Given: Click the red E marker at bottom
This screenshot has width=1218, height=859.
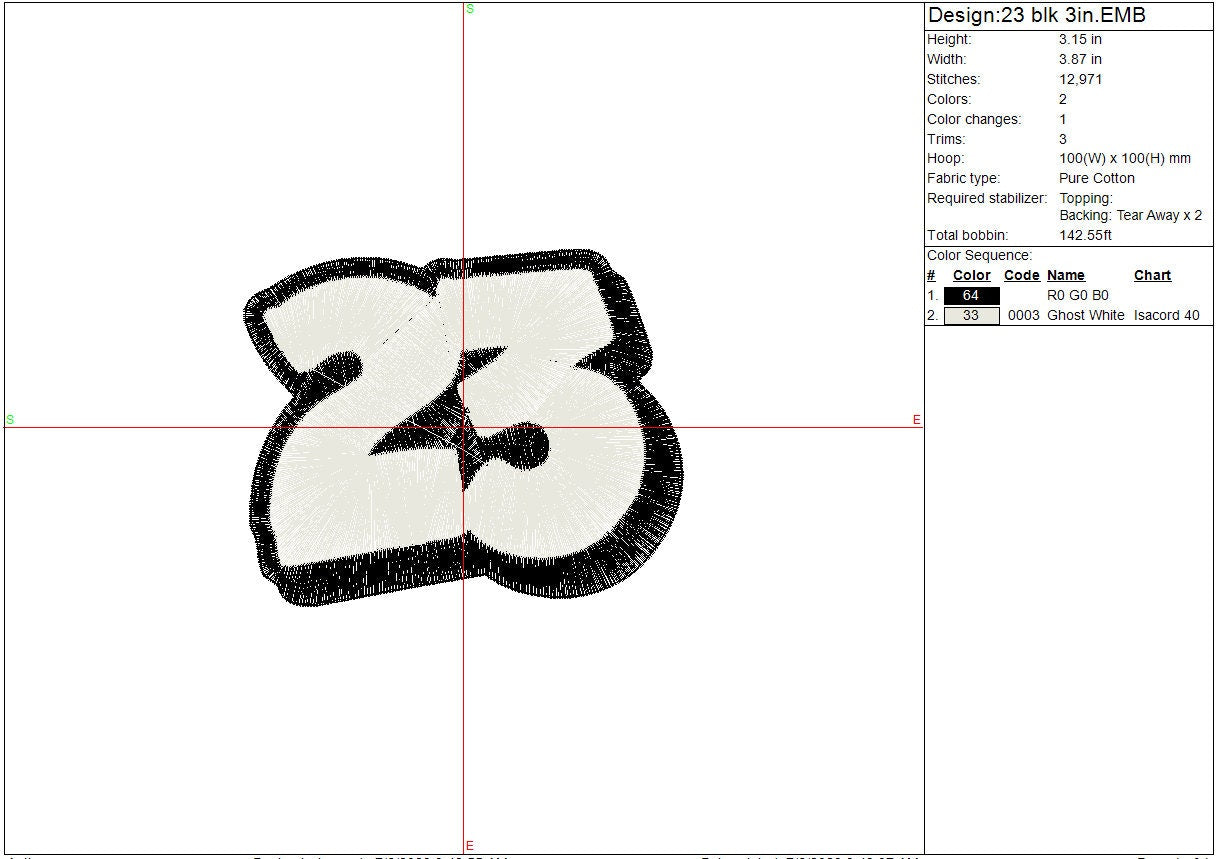Looking at the screenshot, I should (x=470, y=846).
